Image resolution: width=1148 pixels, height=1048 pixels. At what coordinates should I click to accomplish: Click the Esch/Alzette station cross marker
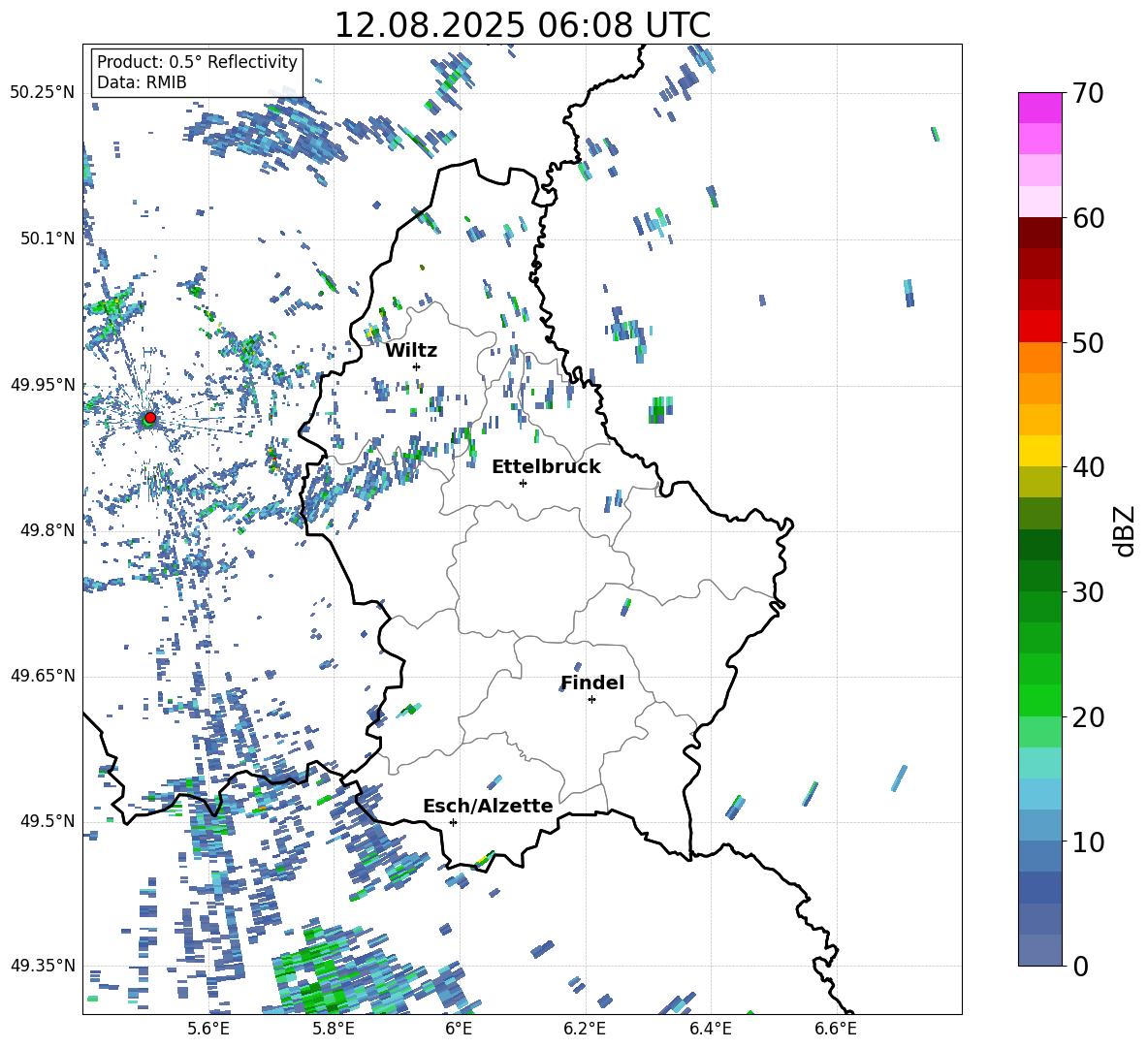coord(453,822)
